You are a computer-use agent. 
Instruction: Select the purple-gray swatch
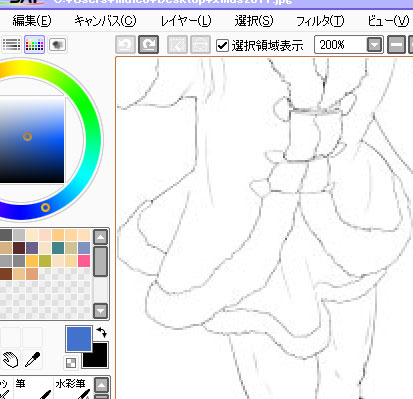[x=32, y=248]
